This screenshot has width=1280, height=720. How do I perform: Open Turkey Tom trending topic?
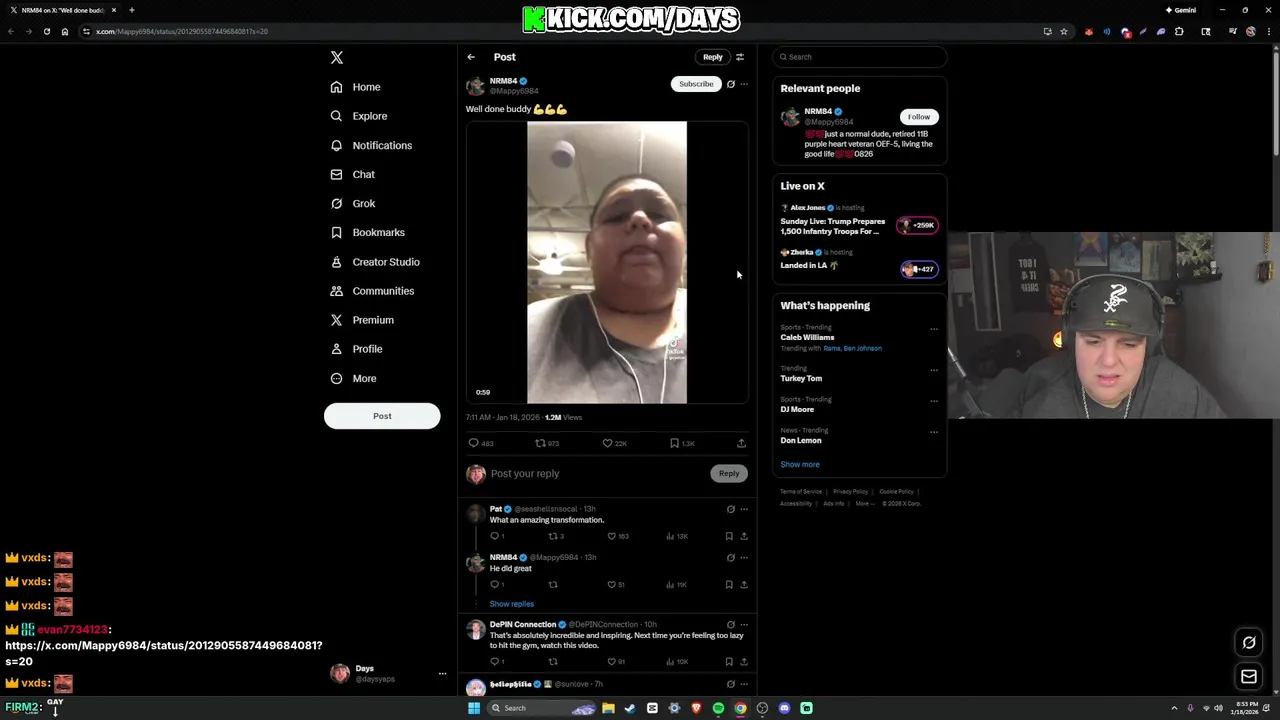801,378
